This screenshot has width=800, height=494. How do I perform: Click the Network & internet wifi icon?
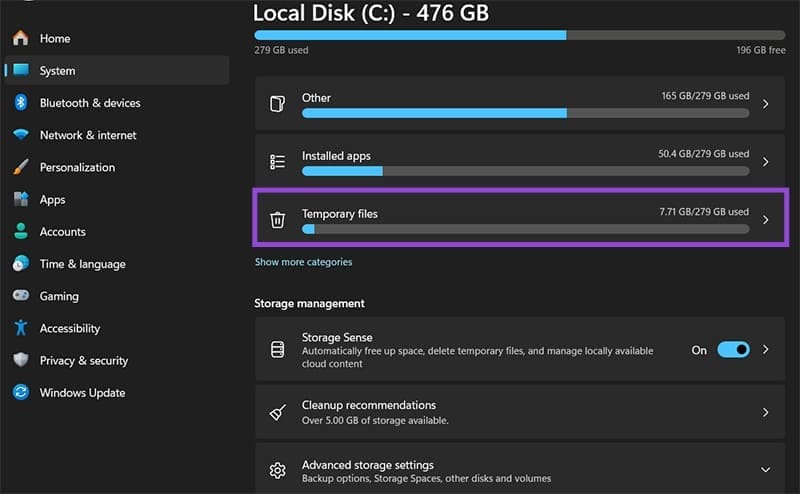[x=21, y=135]
